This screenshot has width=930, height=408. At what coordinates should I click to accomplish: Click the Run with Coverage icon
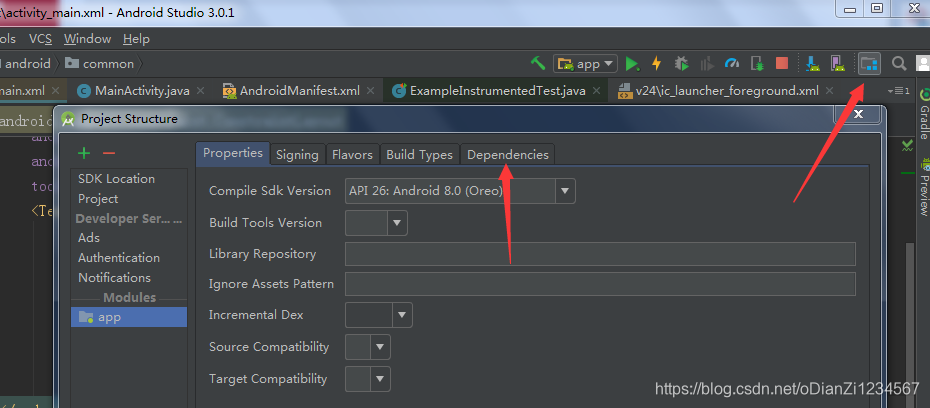point(706,63)
